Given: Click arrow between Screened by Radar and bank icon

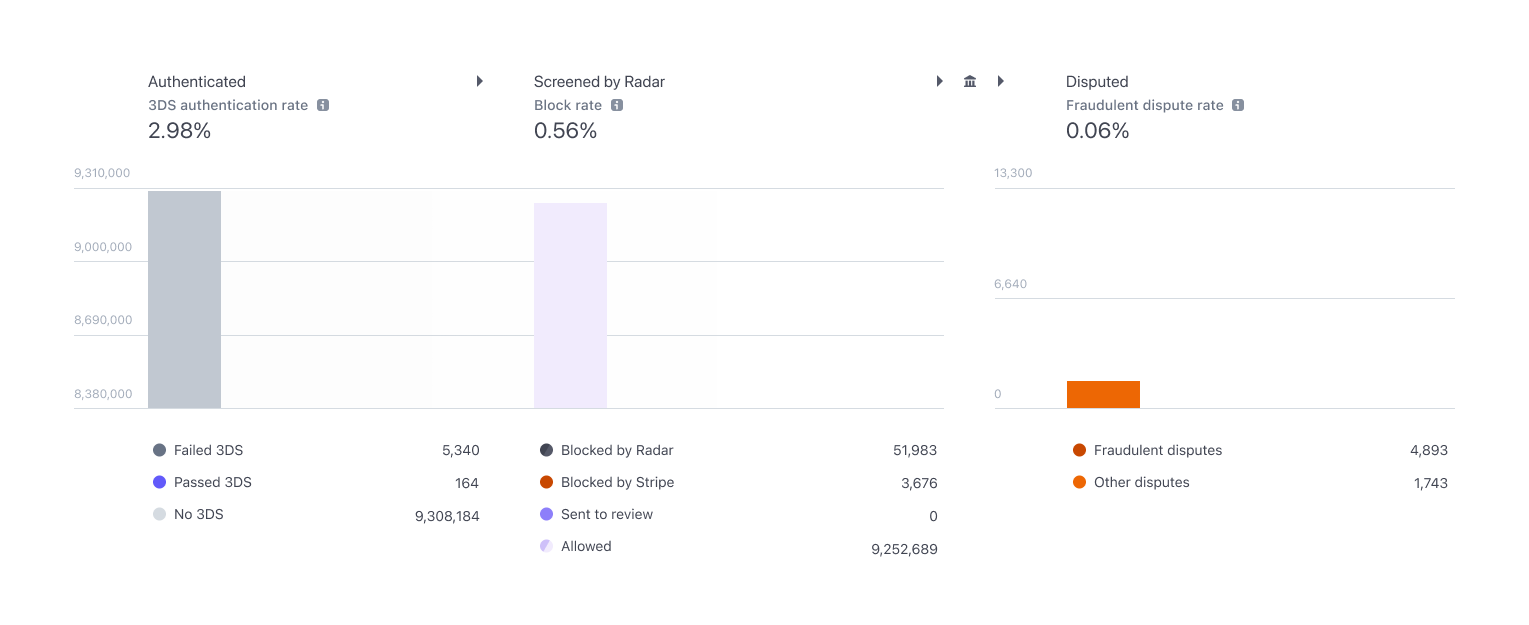Looking at the screenshot, I should [939, 81].
